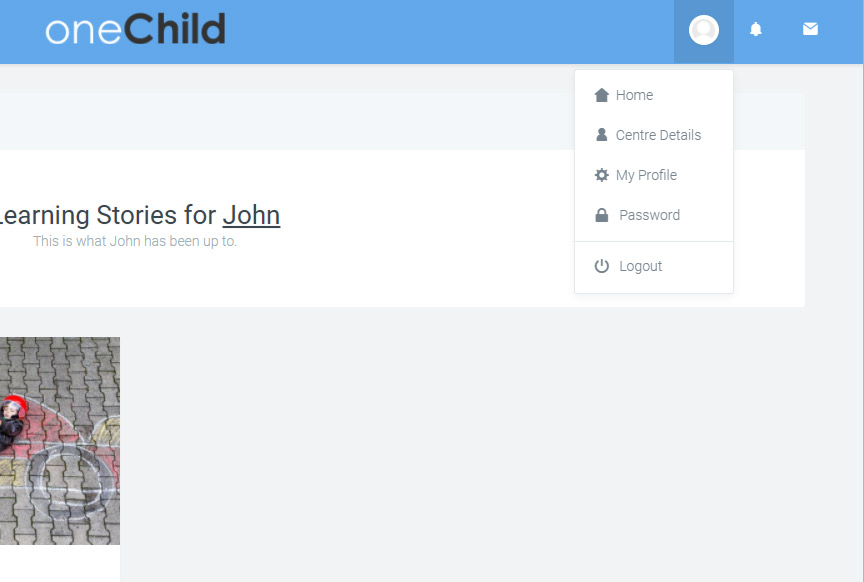
Task: Open My Profile from the dropdown
Action: pos(646,175)
